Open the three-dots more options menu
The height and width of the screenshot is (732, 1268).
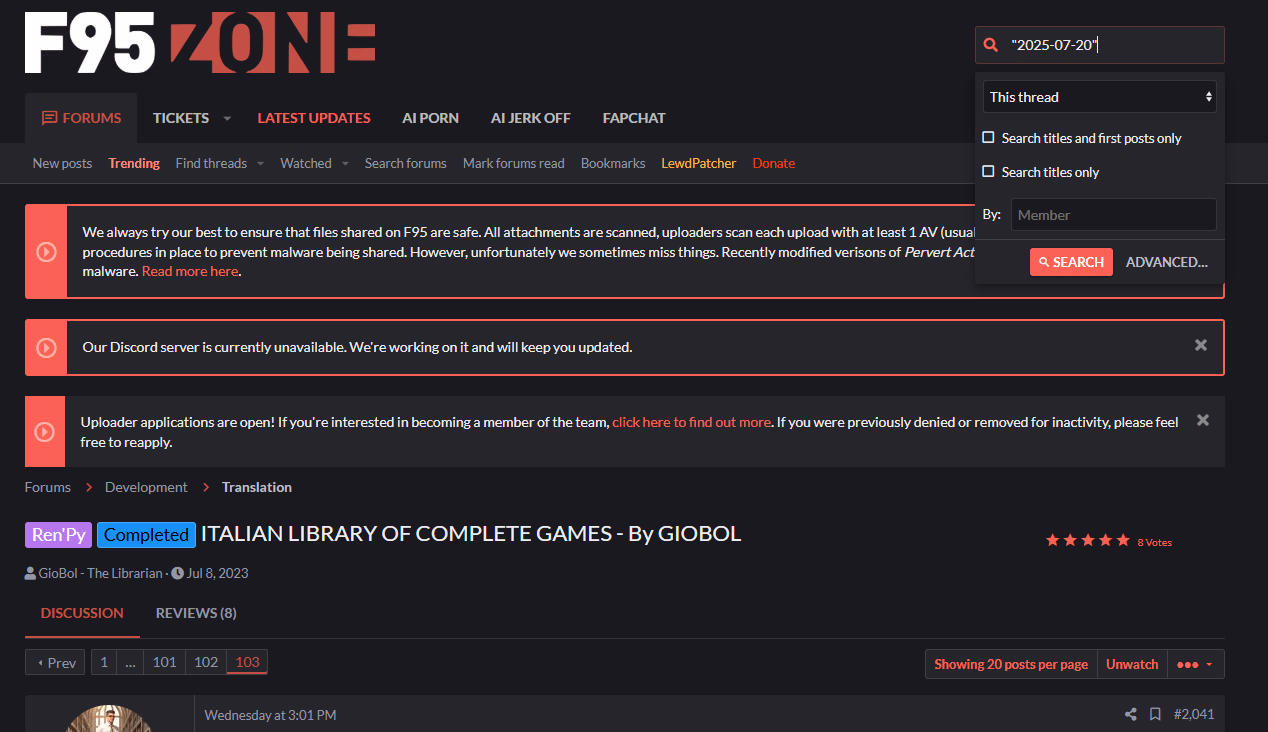tap(1194, 664)
